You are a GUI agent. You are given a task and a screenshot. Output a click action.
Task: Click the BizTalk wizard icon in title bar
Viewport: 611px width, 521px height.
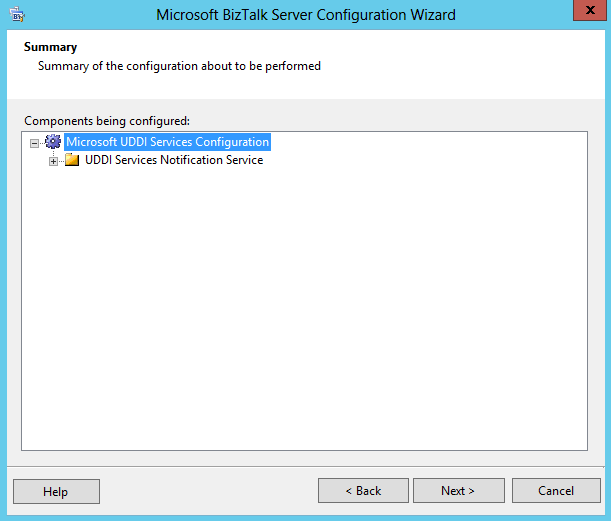coord(17,15)
